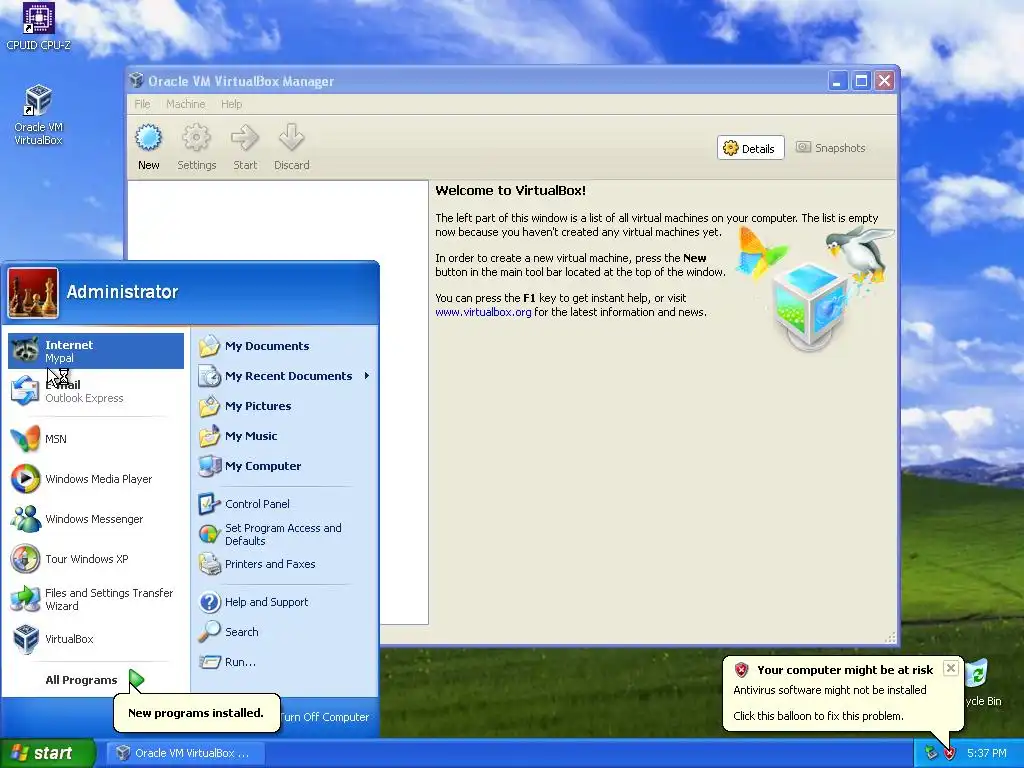This screenshot has width=1024, height=768.
Task: Open the Help menu in VirtualBox Manager
Action: point(231,104)
